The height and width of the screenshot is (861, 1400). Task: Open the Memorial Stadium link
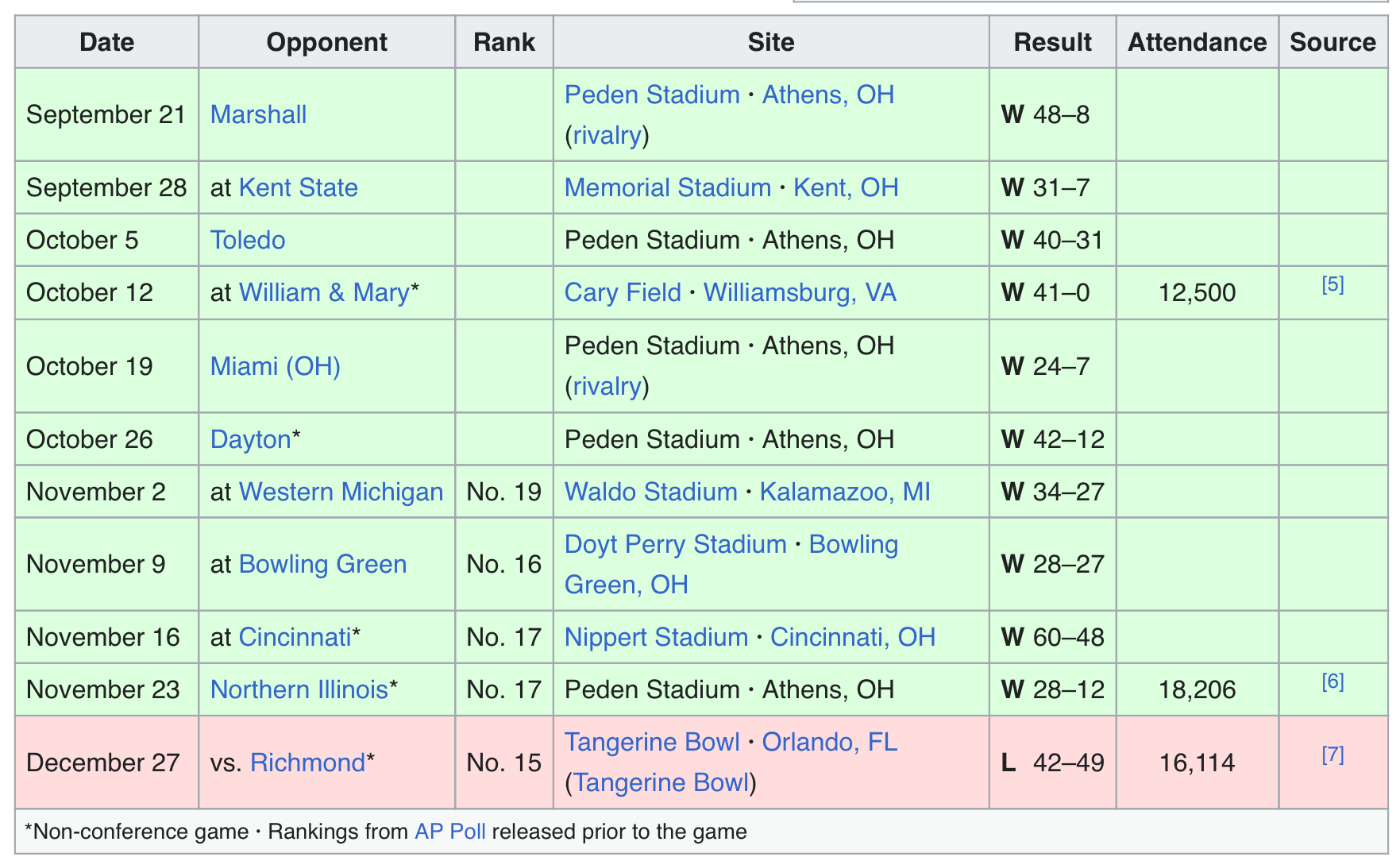click(x=668, y=187)
